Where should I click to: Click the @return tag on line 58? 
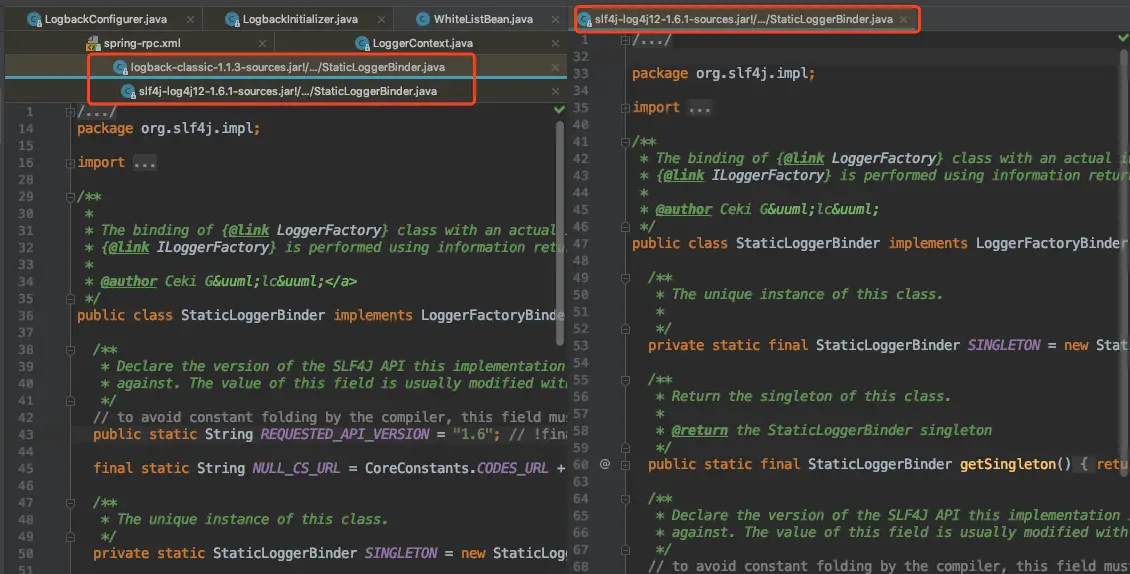[699, 430]
